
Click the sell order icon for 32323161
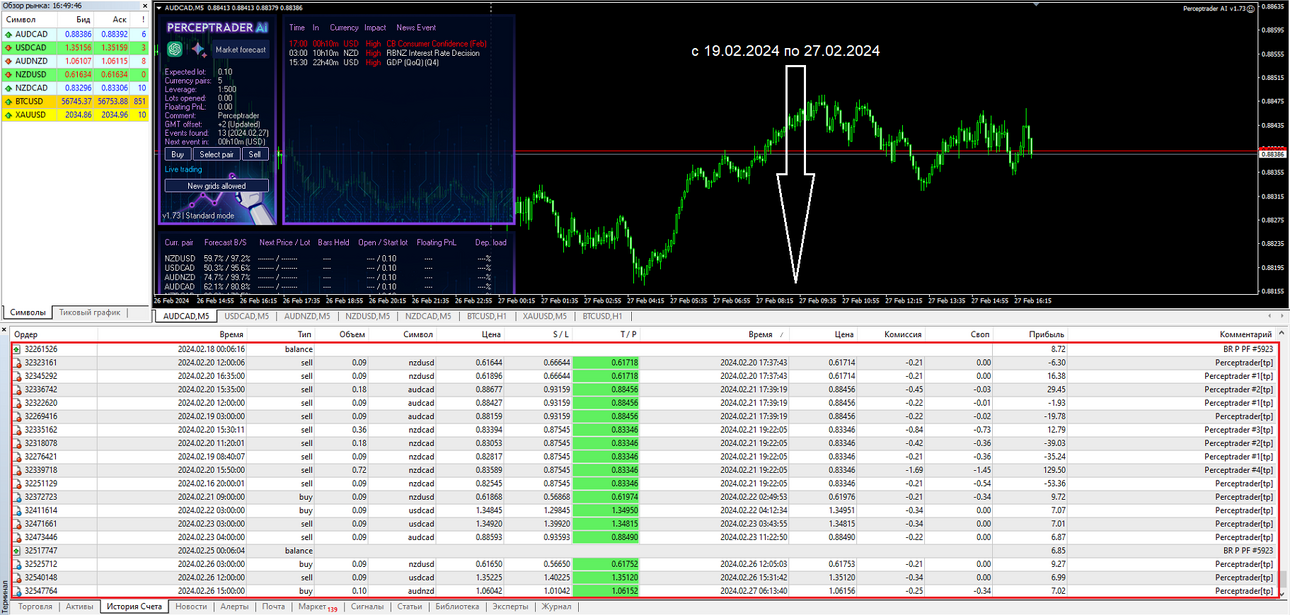(x=17, y=362)
